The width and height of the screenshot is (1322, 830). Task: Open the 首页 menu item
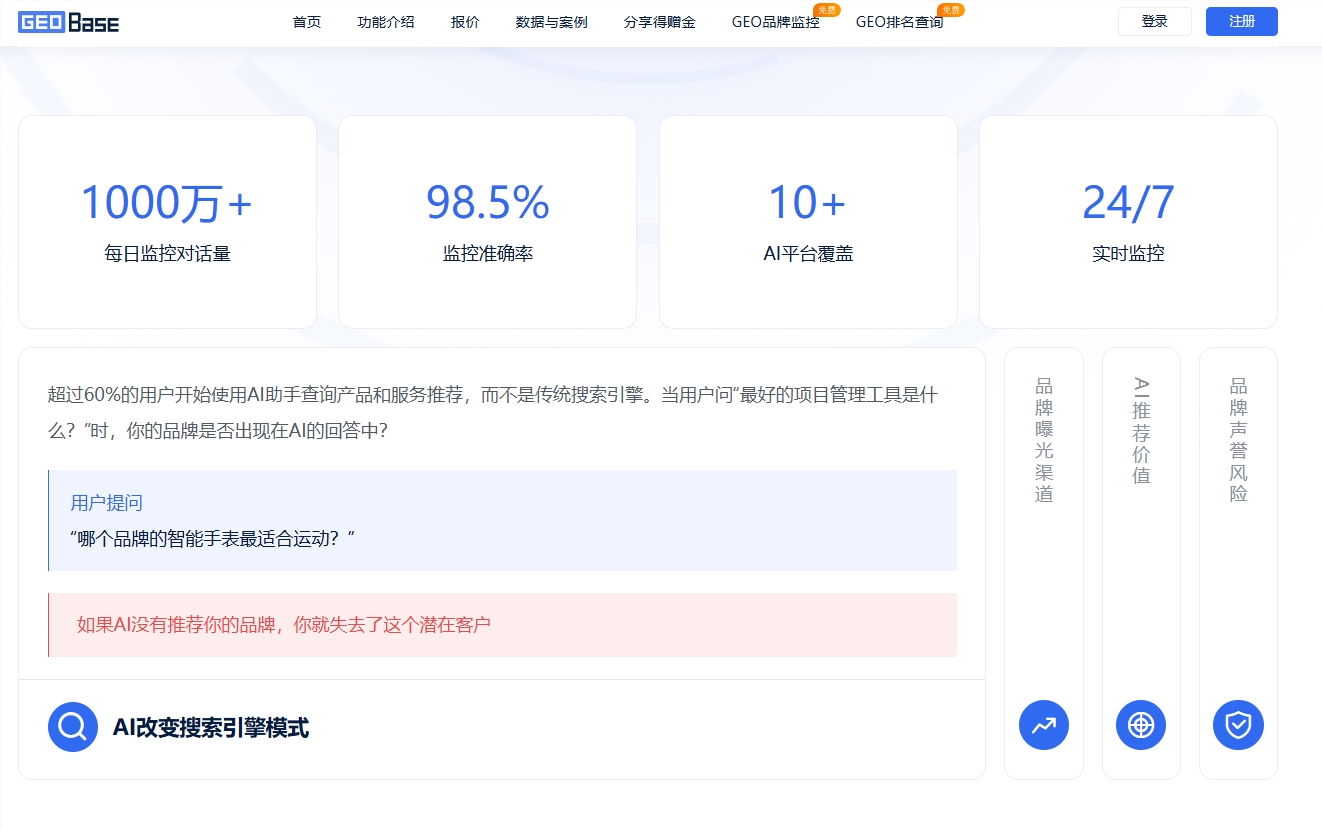click(306, 21)
